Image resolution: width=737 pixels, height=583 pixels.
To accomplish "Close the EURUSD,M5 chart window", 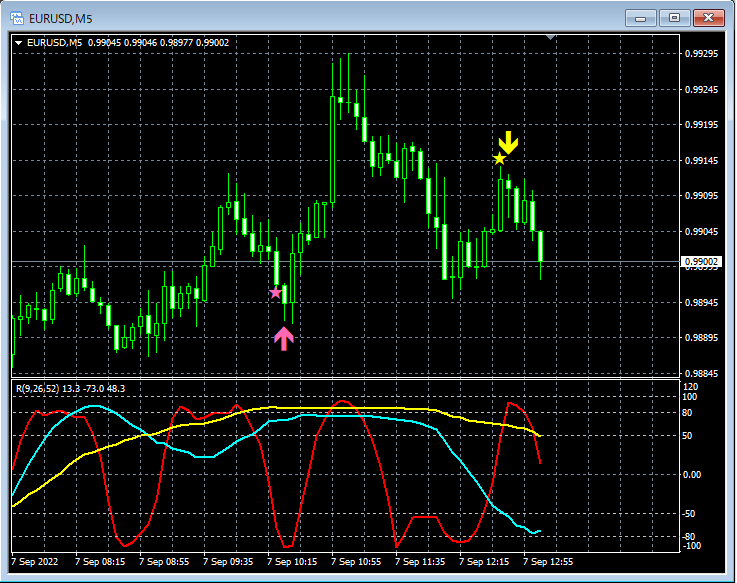I will click(708, 18).
